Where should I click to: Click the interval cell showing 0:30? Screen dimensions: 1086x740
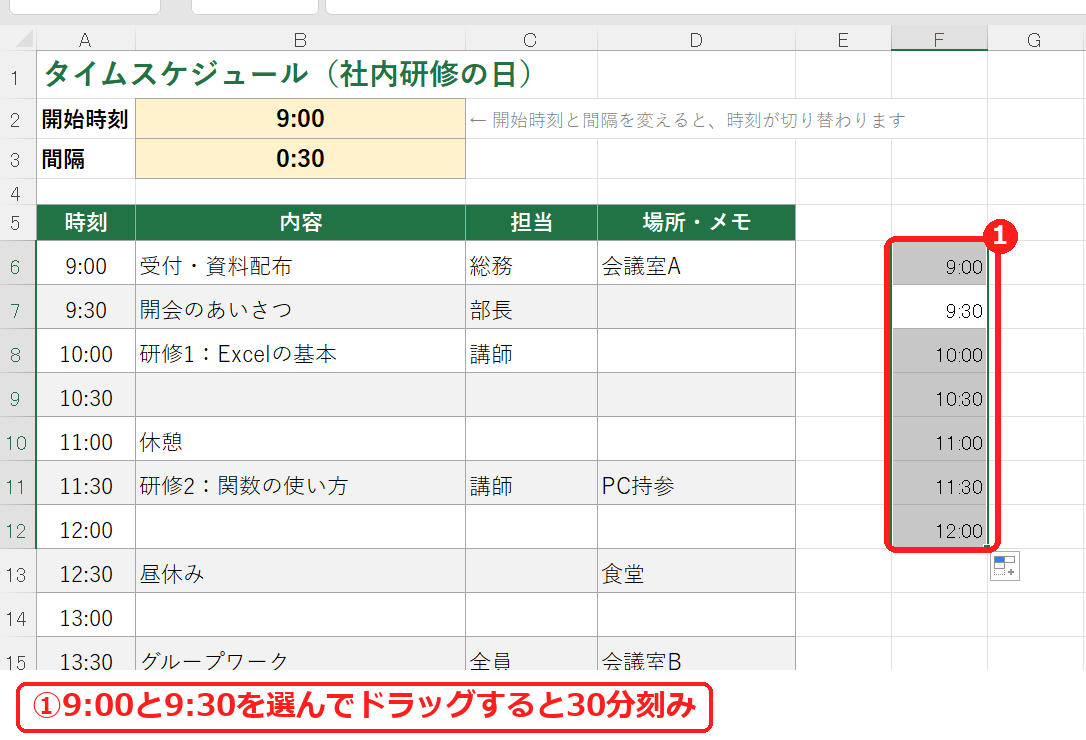pyautogui.click(x=300, y=159)
